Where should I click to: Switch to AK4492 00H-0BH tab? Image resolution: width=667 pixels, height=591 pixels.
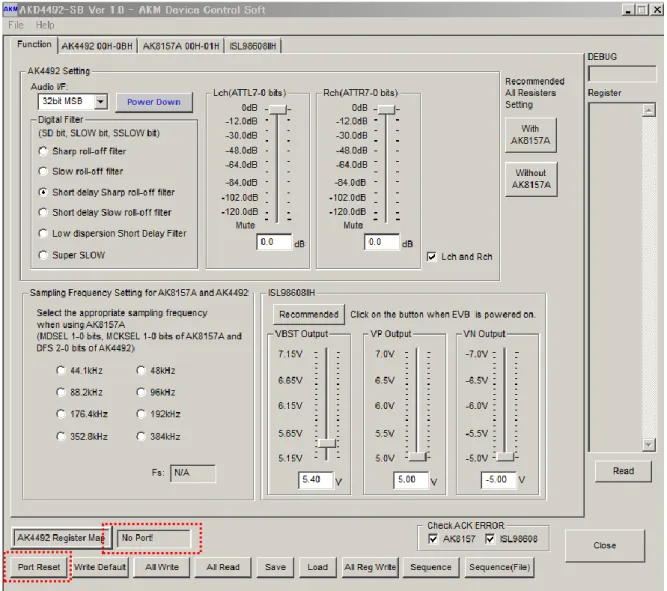(x=97, y=46)
